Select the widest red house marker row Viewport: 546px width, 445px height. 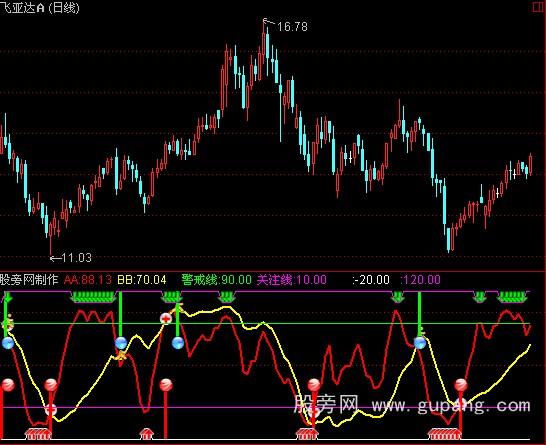(x=444, y=434)
